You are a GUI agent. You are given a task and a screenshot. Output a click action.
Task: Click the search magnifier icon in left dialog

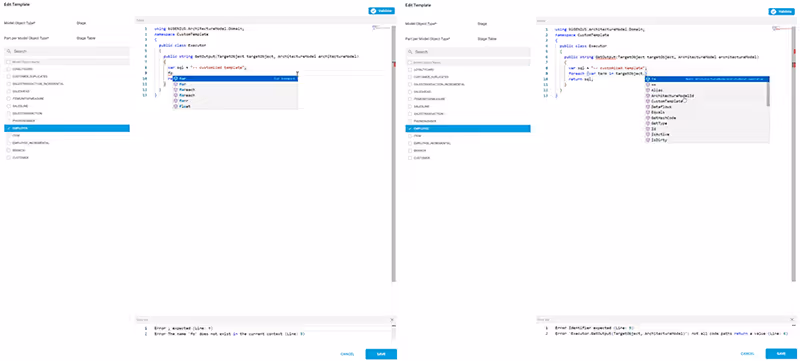(9, 51)
